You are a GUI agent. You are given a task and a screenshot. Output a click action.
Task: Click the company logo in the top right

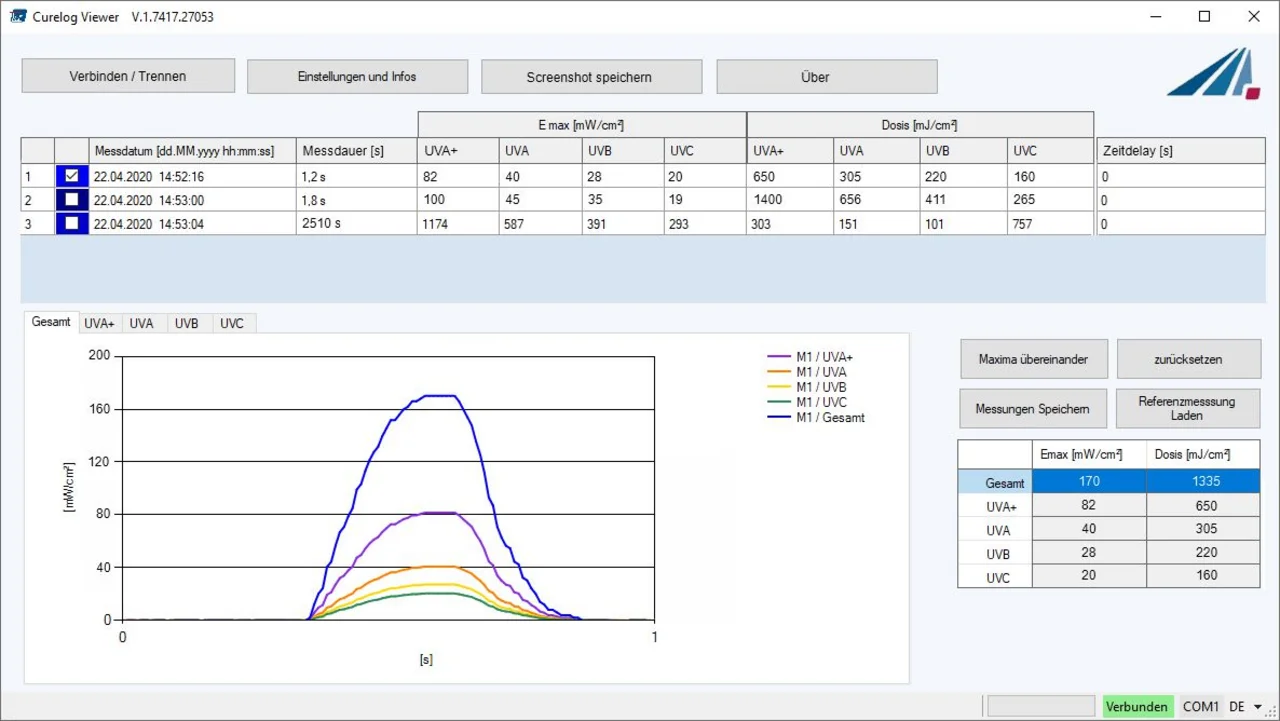(x=1214, y=73)
